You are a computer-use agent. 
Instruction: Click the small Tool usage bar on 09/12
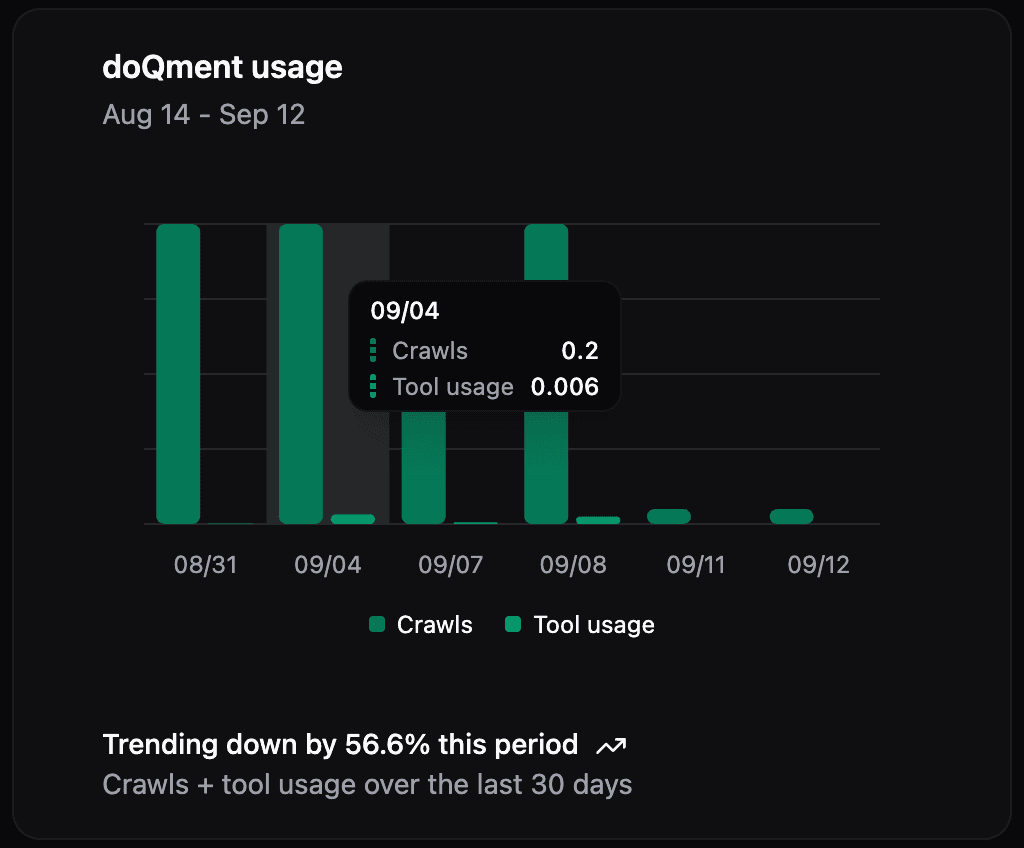[x=791, y=514]
